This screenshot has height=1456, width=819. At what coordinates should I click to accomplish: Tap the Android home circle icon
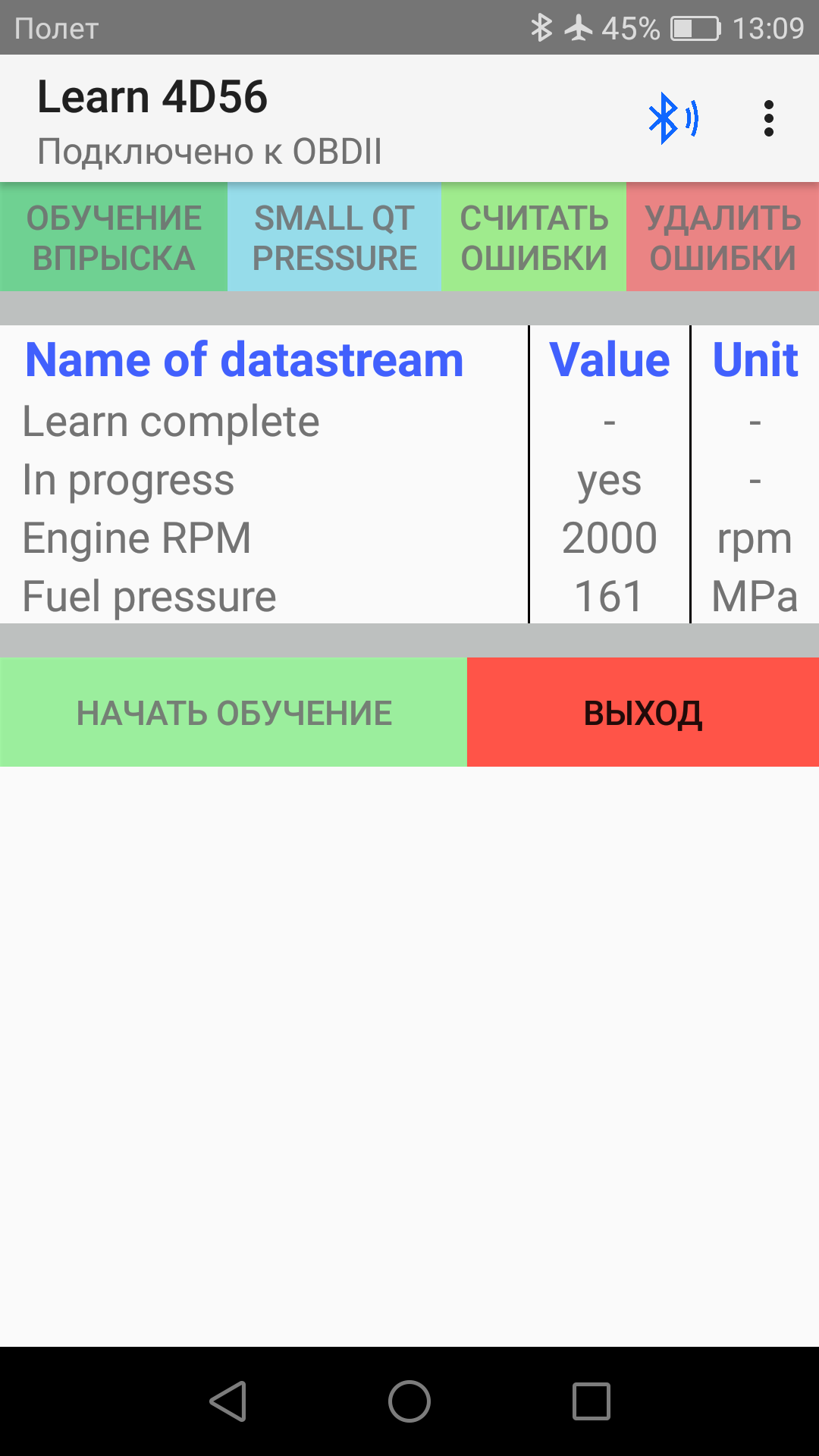409,1401
